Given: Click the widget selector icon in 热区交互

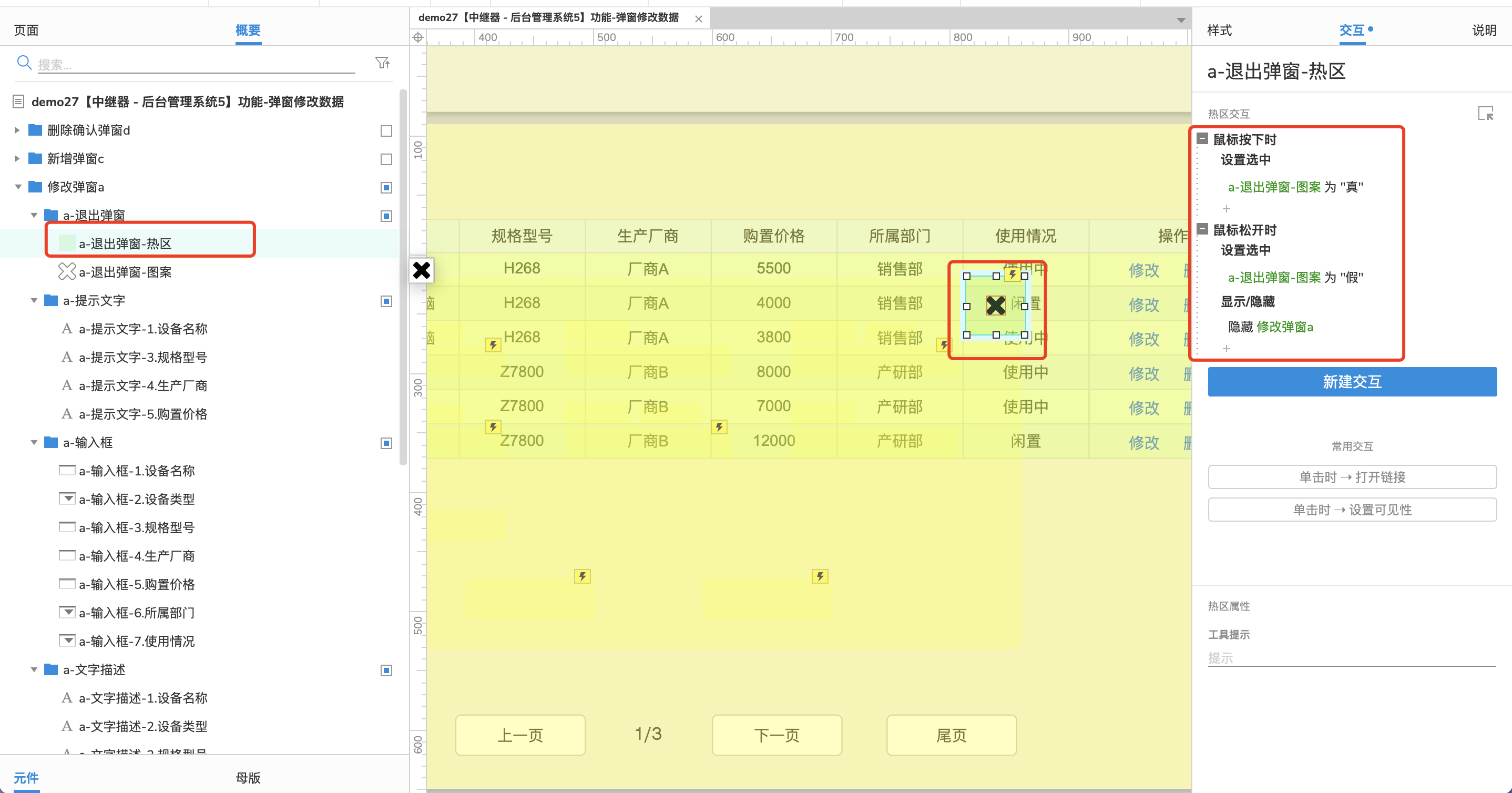Looking at the screenshot, I should point(1485,113).
